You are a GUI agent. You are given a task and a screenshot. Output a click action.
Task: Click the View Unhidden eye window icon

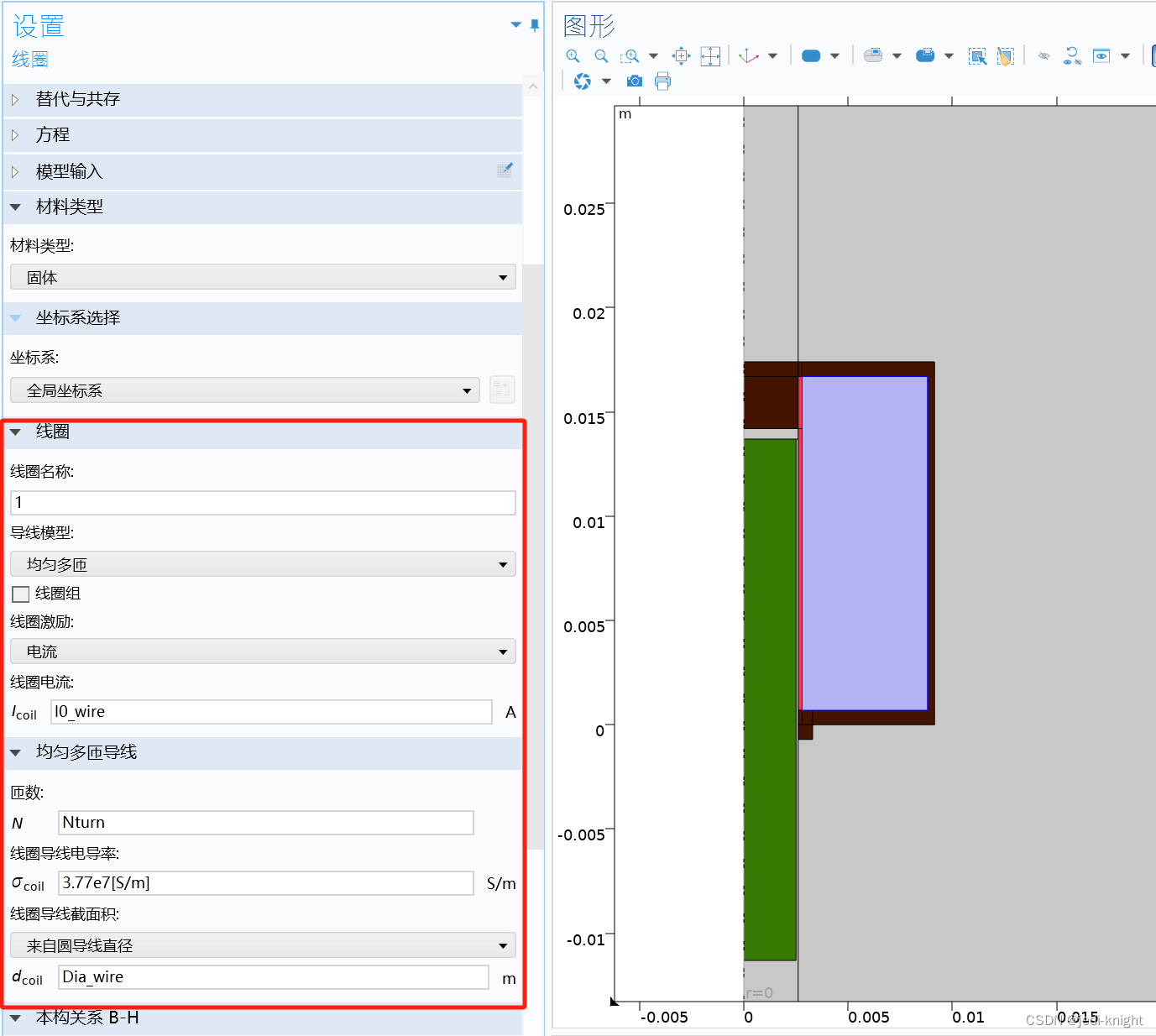click(x=1101, y=56)
